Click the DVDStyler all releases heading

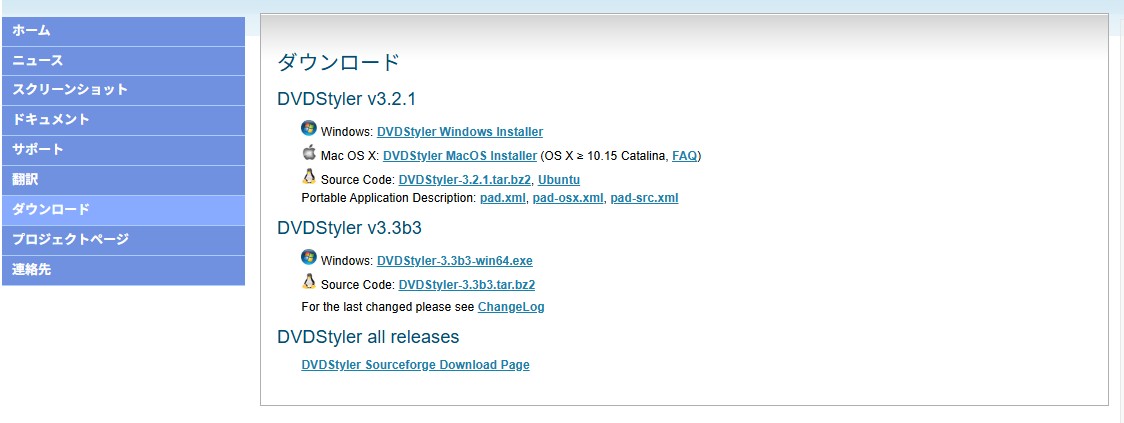368,337
